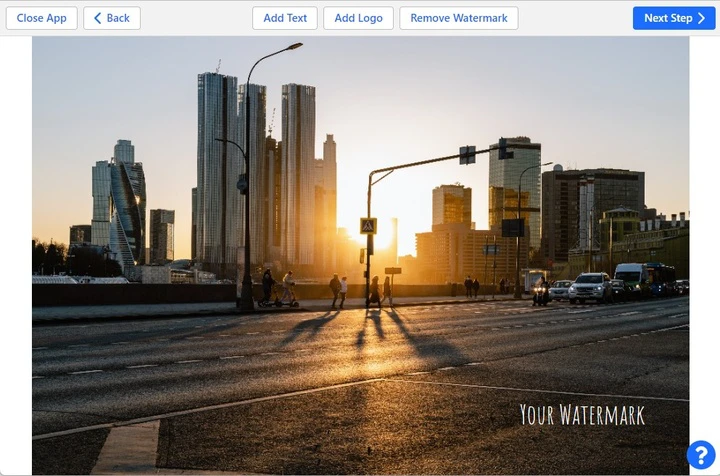720x476 pixels.
Task: Click the tallest glass tower in the skyline
Action: coord(218,170)
